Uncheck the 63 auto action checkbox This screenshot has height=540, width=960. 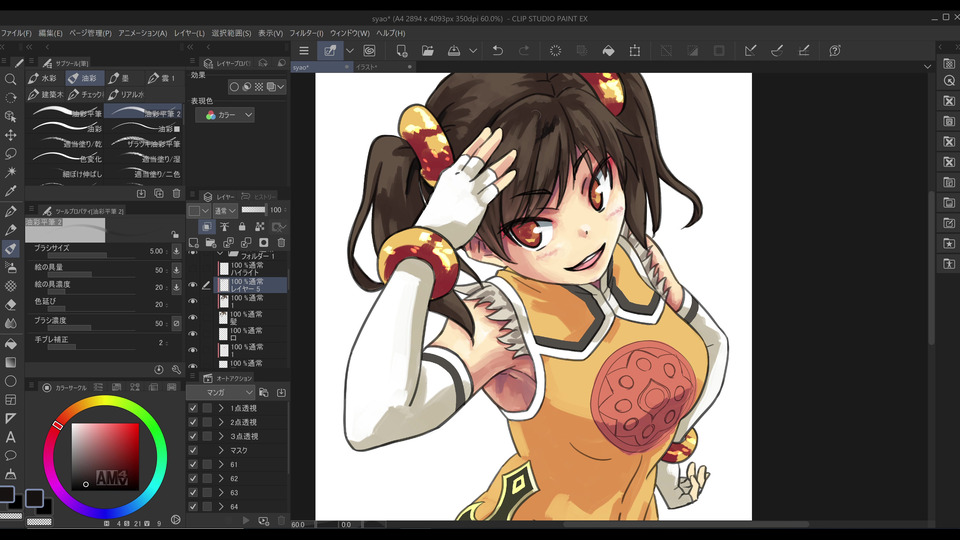193,492
